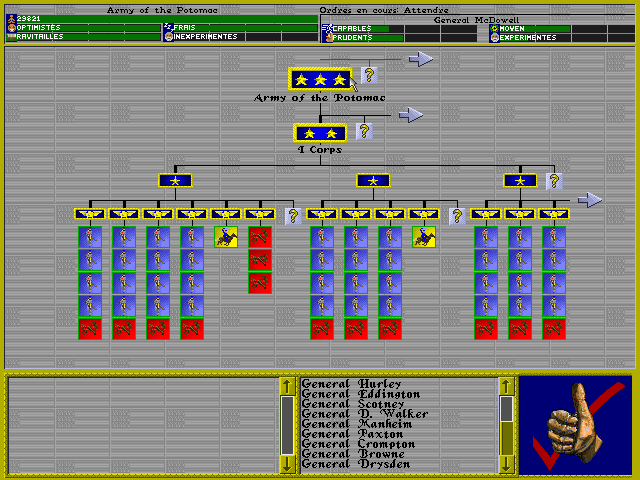The width and height of the screenshot is (640, 480).
Task: Click the question mark beside the I Corps badge
Action: click(x=364, y=131)
